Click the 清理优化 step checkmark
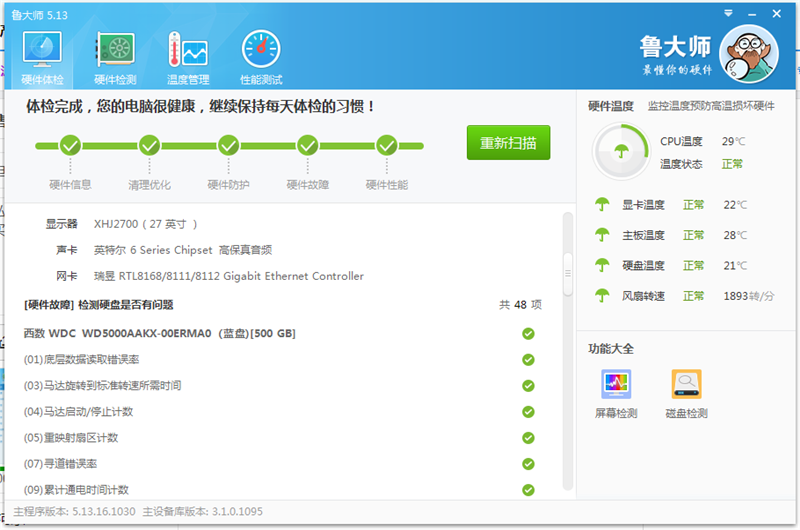The width and height of the screenshot is (800, 530). click(149, 146)
